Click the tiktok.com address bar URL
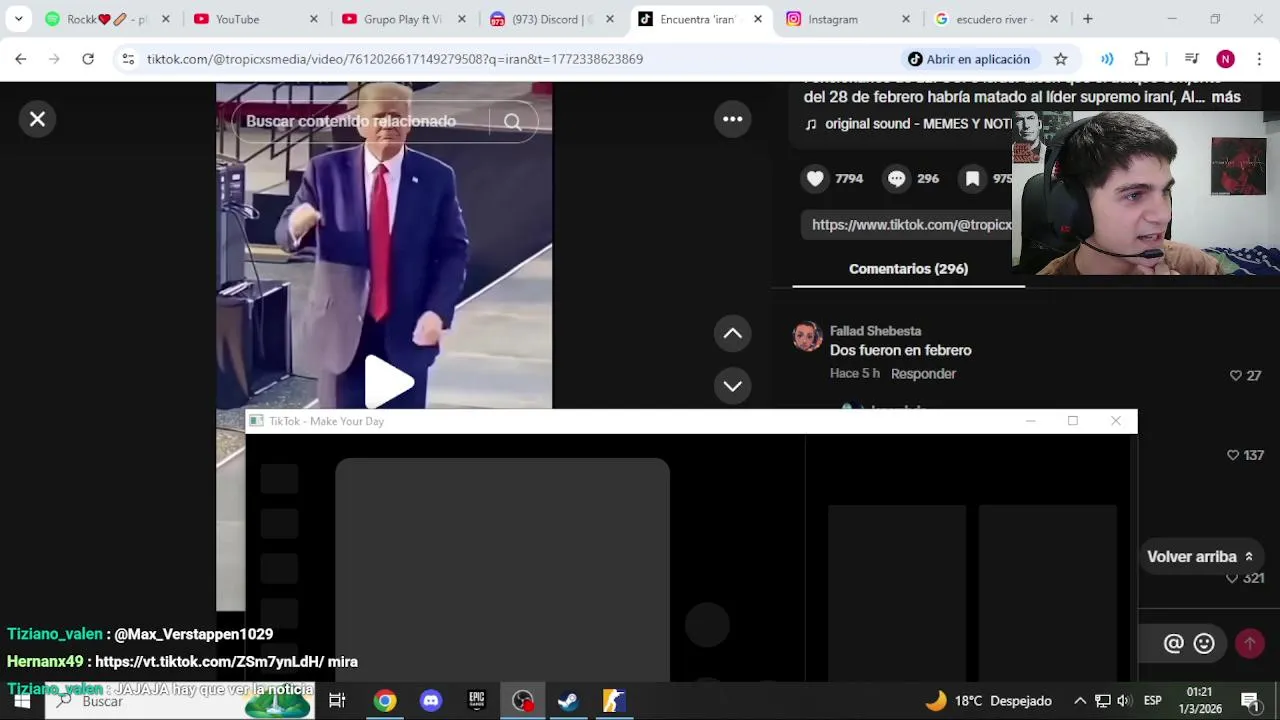Viewport: 1280px width, 720px height. tap(395, 59)
